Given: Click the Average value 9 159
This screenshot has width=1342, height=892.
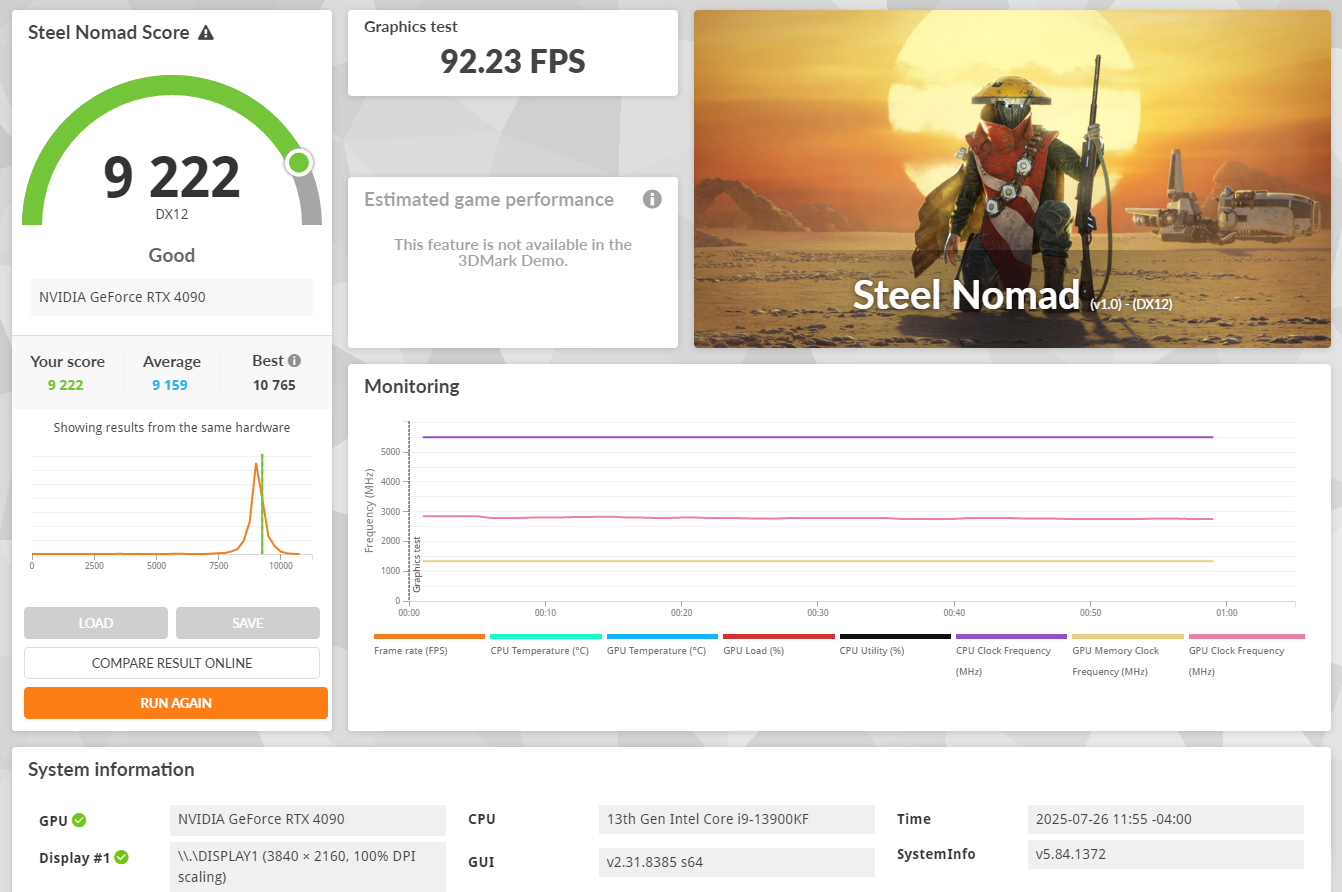Looking at the screenshot, I should (x=170, y=385).
